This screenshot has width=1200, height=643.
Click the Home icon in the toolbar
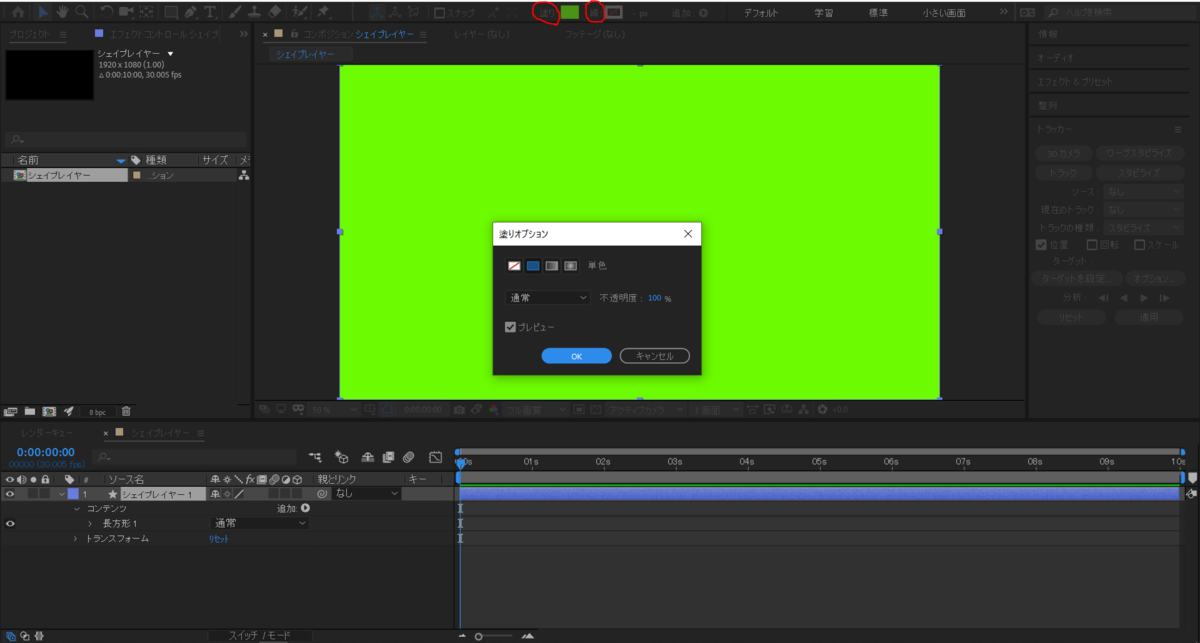click(18, 12)
